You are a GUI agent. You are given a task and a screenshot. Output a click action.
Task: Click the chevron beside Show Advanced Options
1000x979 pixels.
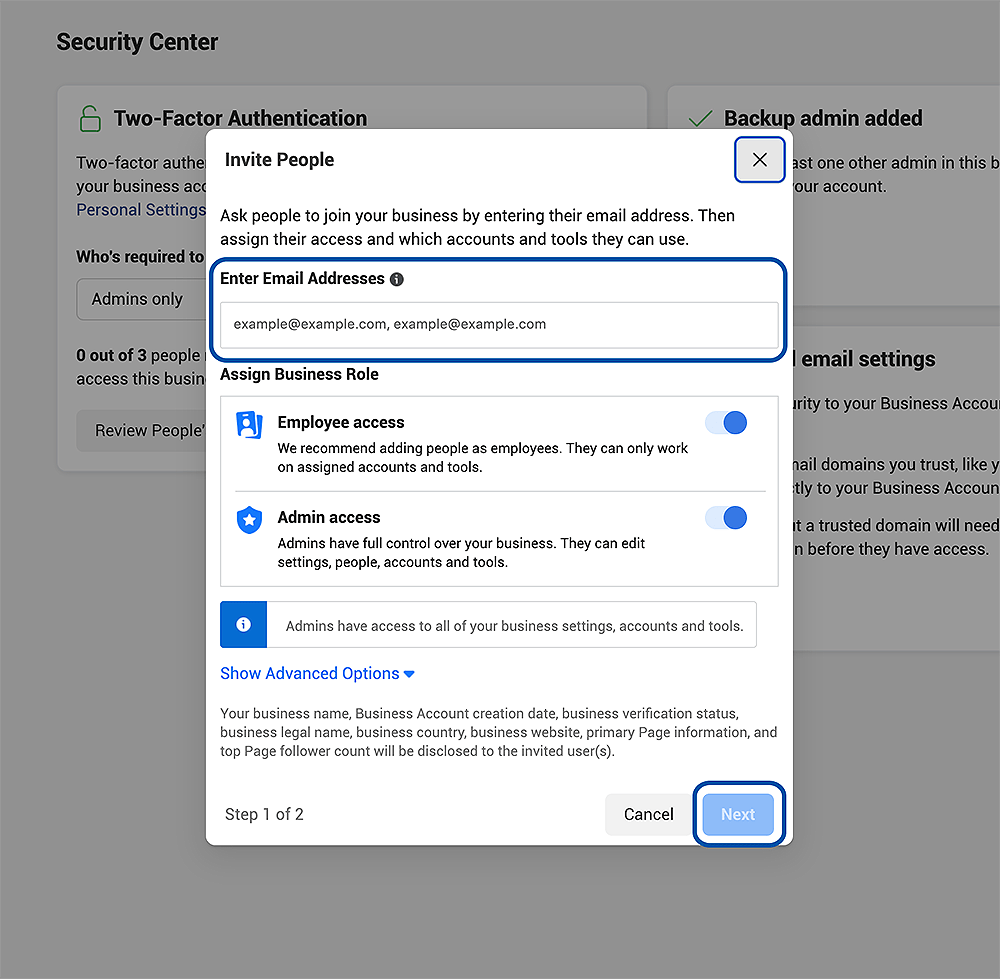[407, 673]
